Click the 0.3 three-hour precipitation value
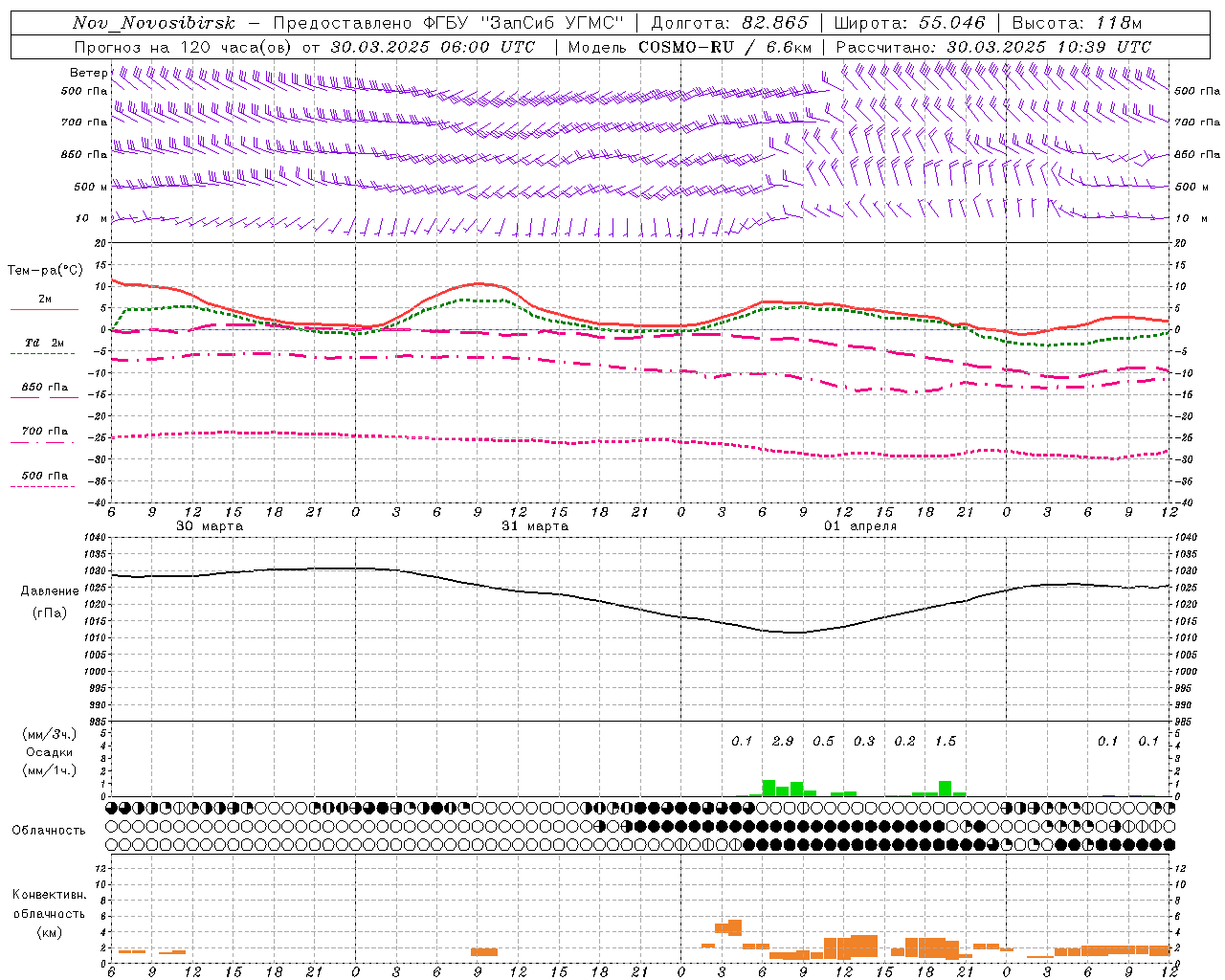The width and height of the screenshot is (1225, 980). 864,741
